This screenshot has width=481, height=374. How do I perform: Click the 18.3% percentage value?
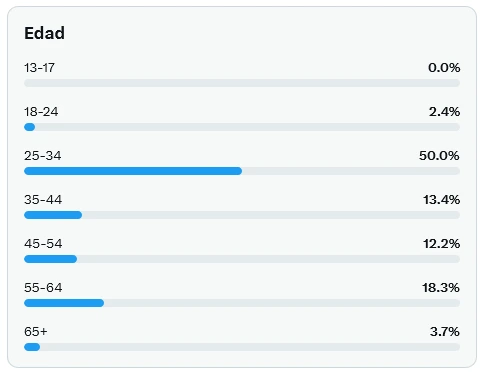click(x=441, y=288)
